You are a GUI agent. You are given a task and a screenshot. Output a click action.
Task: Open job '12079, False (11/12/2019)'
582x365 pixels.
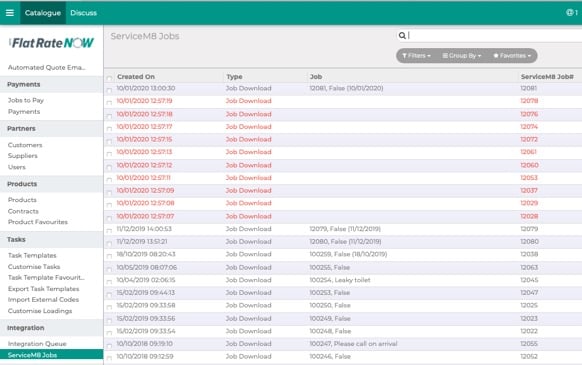[x=345, y=229]
